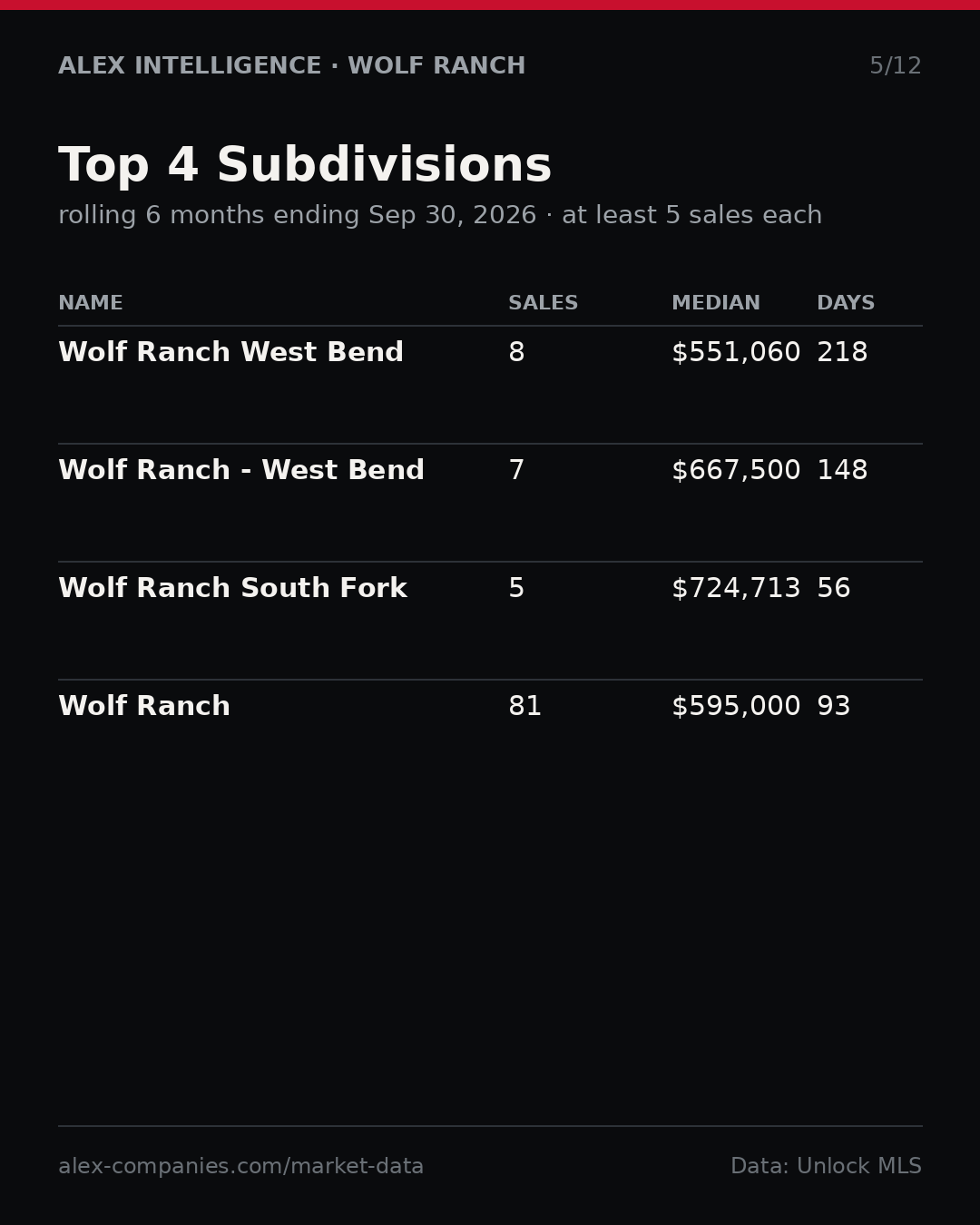Click the Wolf Ranch South Fork name
The width and height of the screenshot is (980, 1225).
click(x=232, y=589)
